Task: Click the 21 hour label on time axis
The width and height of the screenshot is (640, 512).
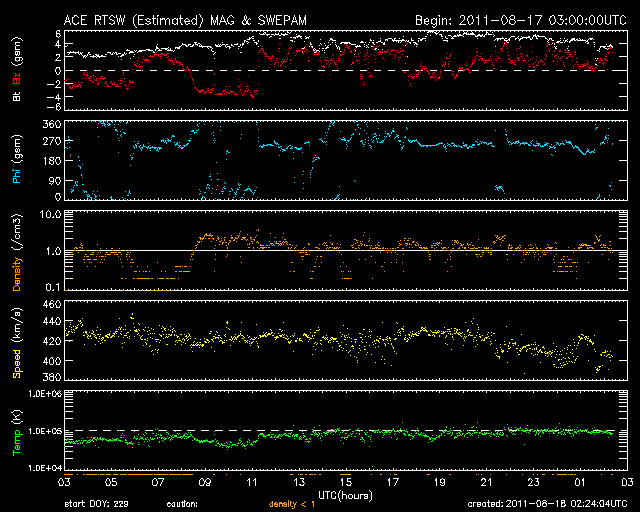Action: [487, 483]
